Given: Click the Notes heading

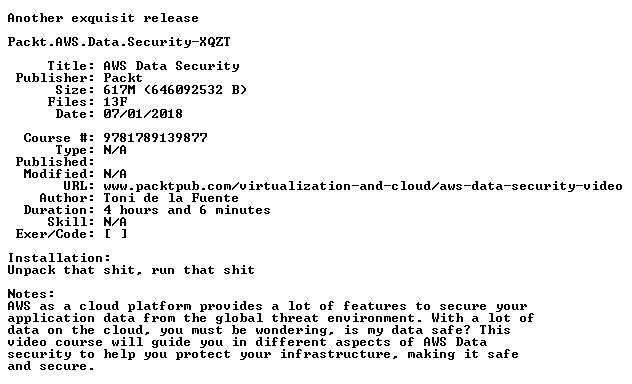Looking at the screenshot, I should [x=31, y=294].
